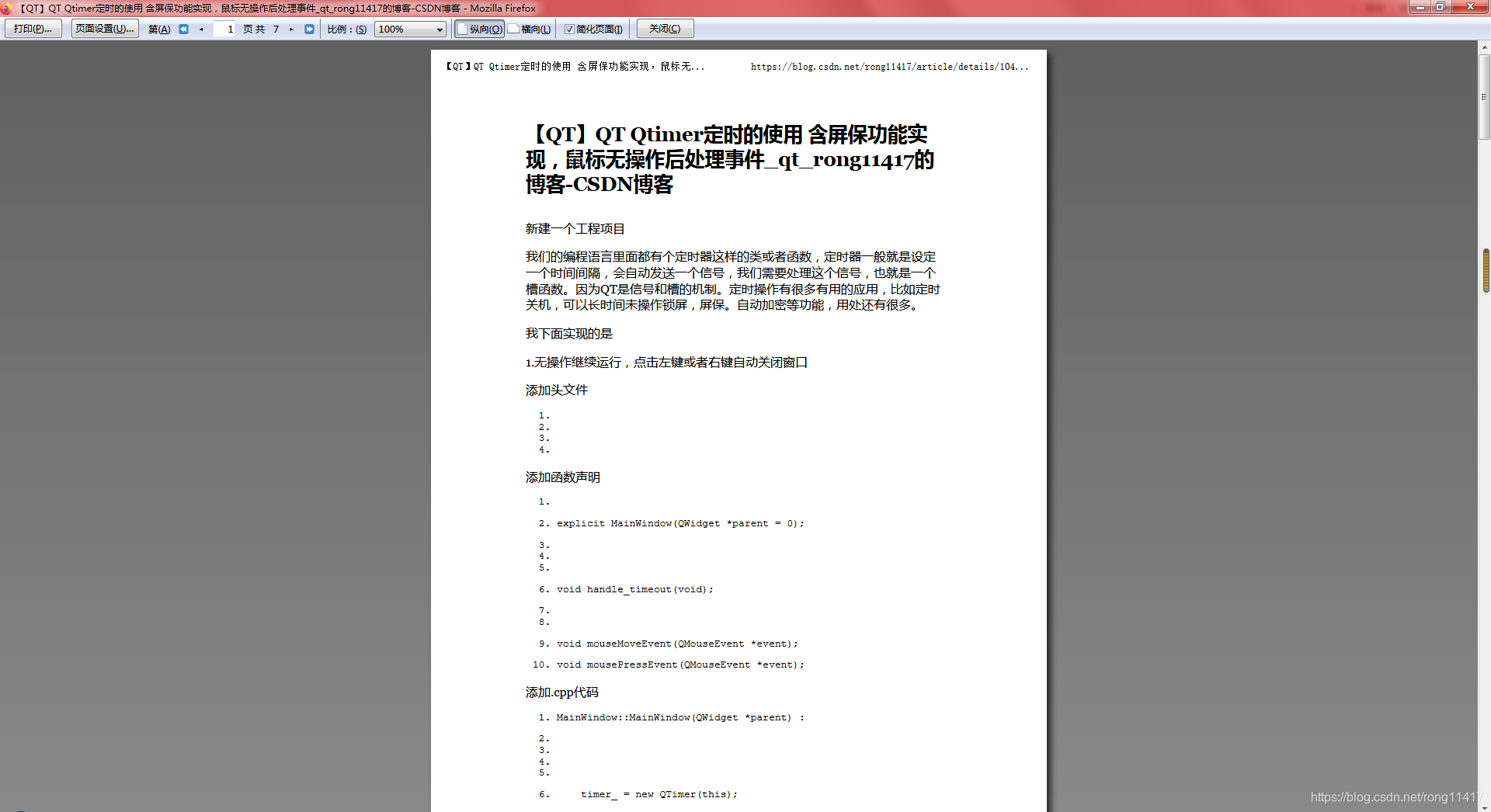1491x812 pixels.
Task: Click the Firefox logo in title bar
Action: click(x=7, y=9)
